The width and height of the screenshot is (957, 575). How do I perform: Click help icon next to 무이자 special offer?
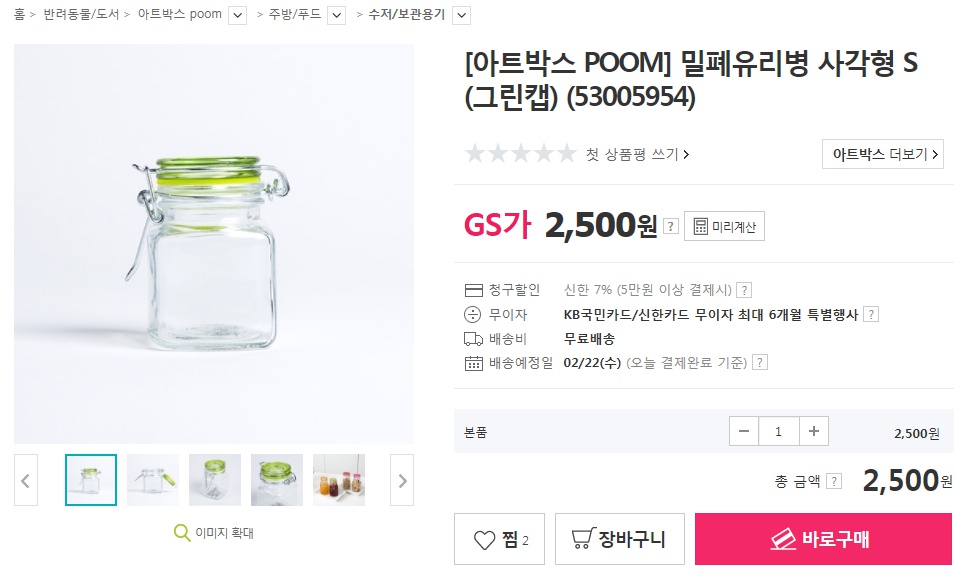click(x=871, y=314)
